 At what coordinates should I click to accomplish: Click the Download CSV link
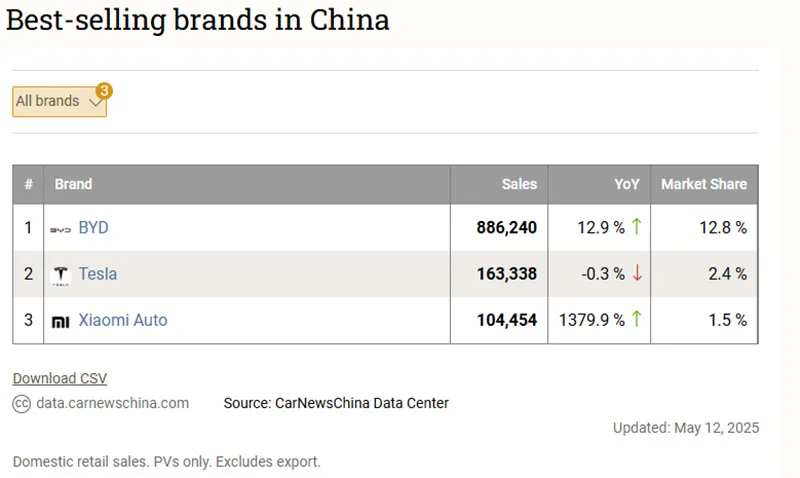point(59,378)
